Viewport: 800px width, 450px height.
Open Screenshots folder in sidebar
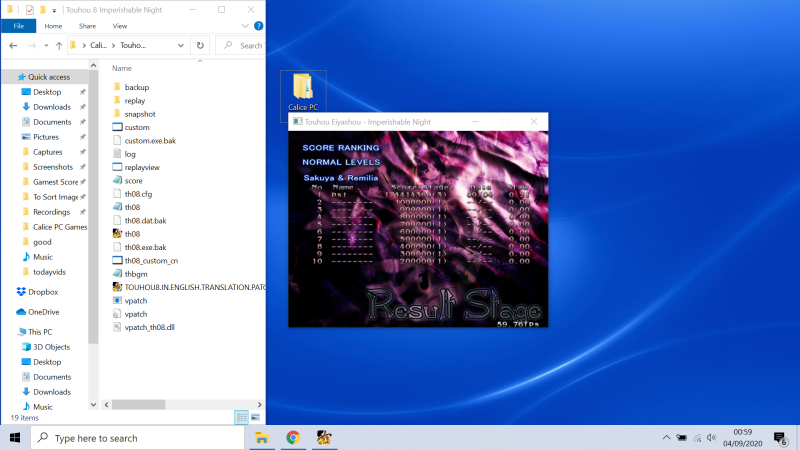coord(53,167)
